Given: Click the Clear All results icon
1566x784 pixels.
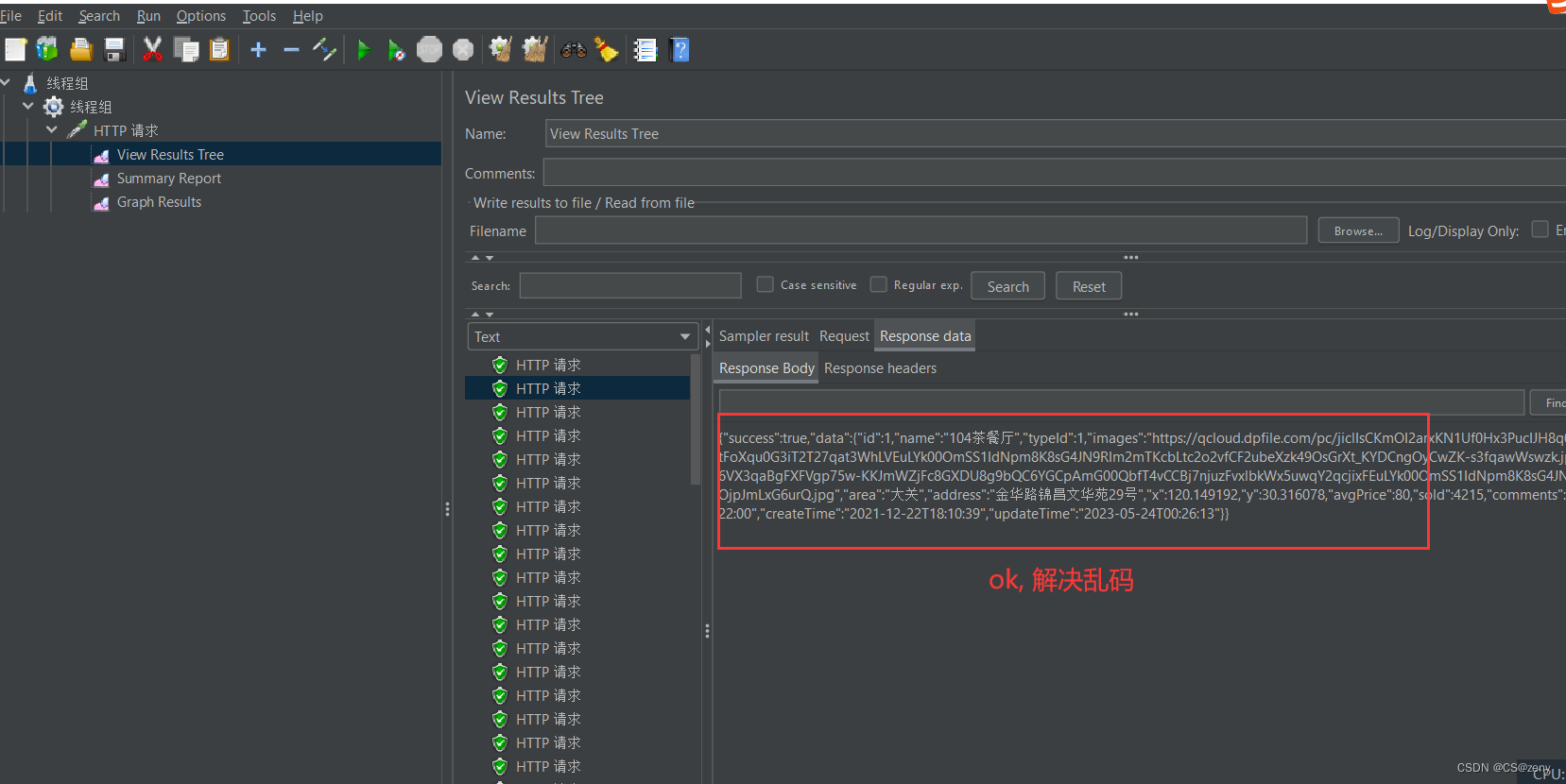Looking at the screenshot, I should coord(535,49).
